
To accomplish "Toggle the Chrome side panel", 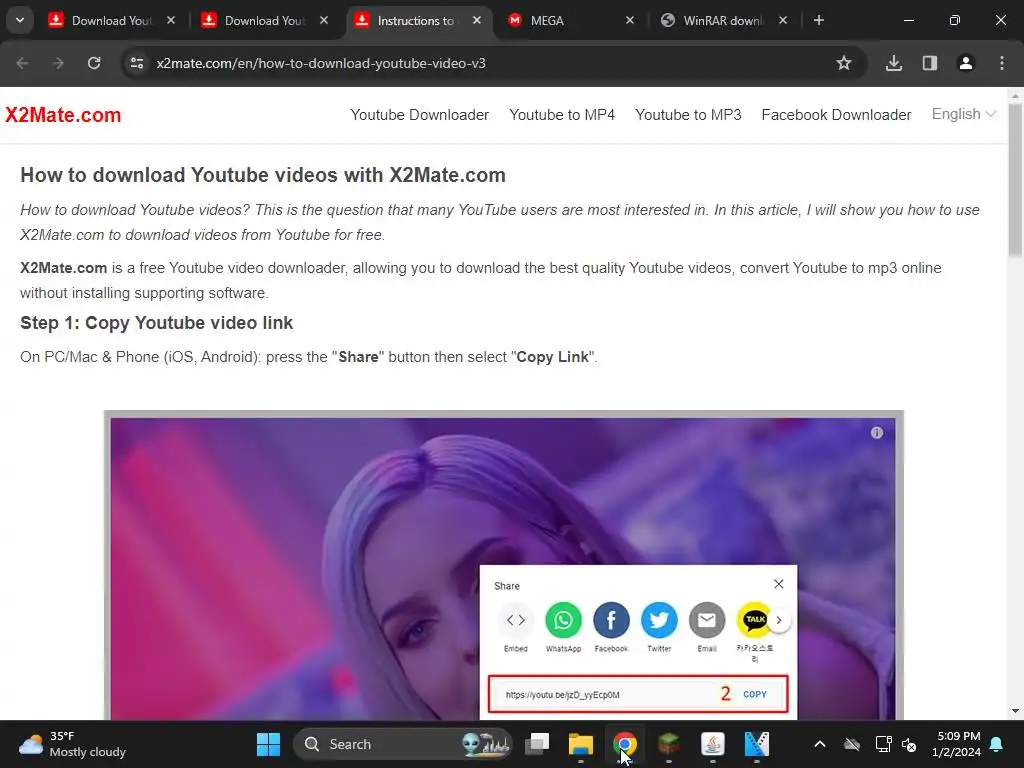I will 930,63.
